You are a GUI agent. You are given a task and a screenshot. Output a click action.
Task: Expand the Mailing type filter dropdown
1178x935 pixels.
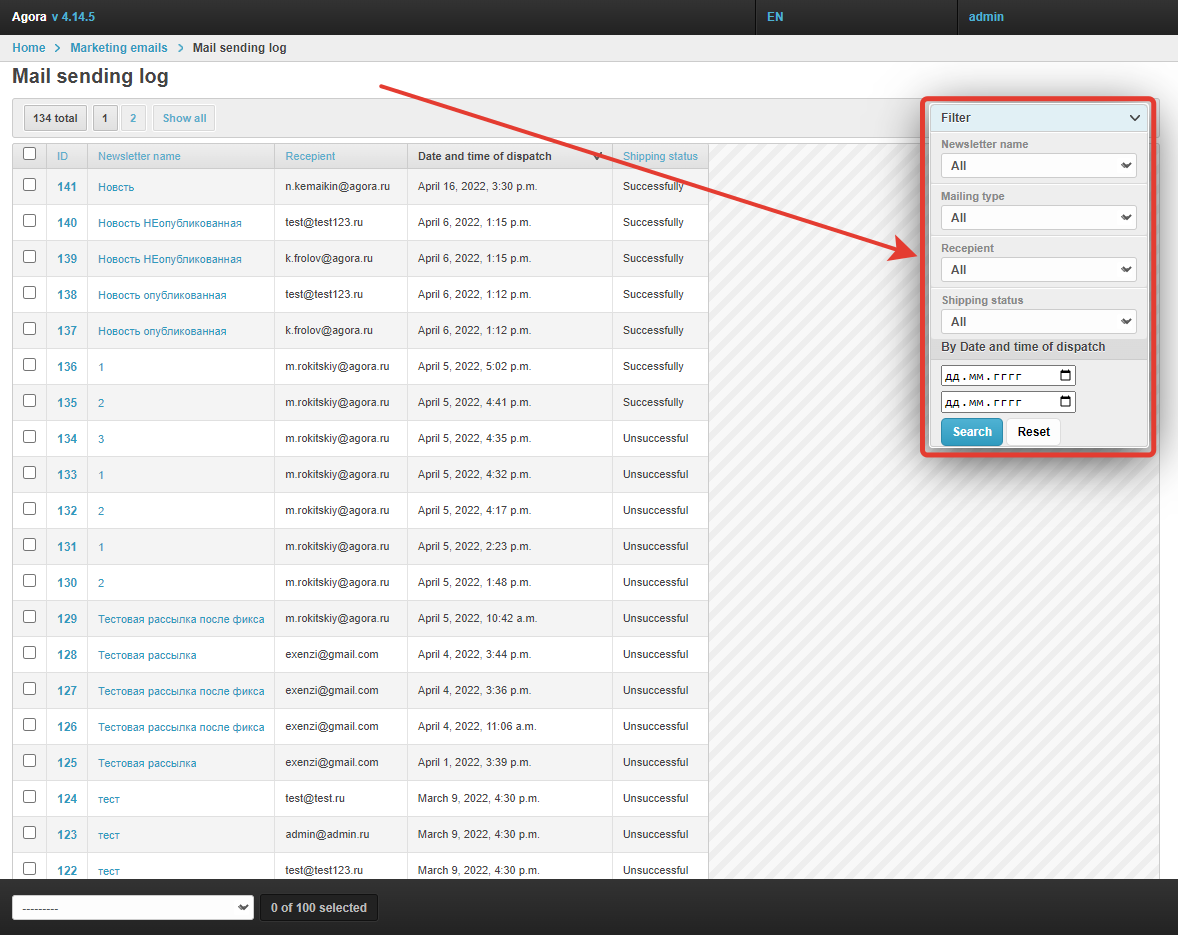(x=1038, y=218)
